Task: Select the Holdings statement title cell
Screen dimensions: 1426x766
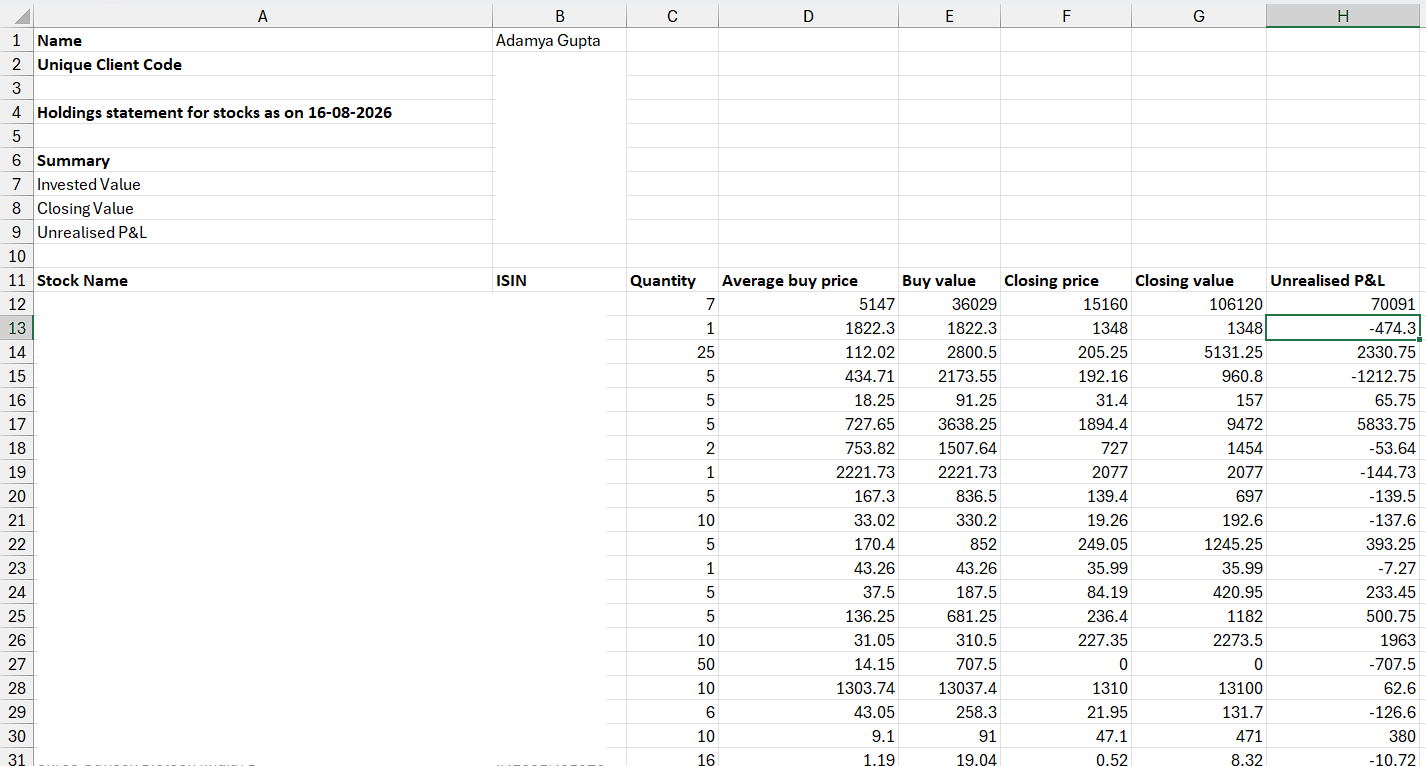Action: 263,113
